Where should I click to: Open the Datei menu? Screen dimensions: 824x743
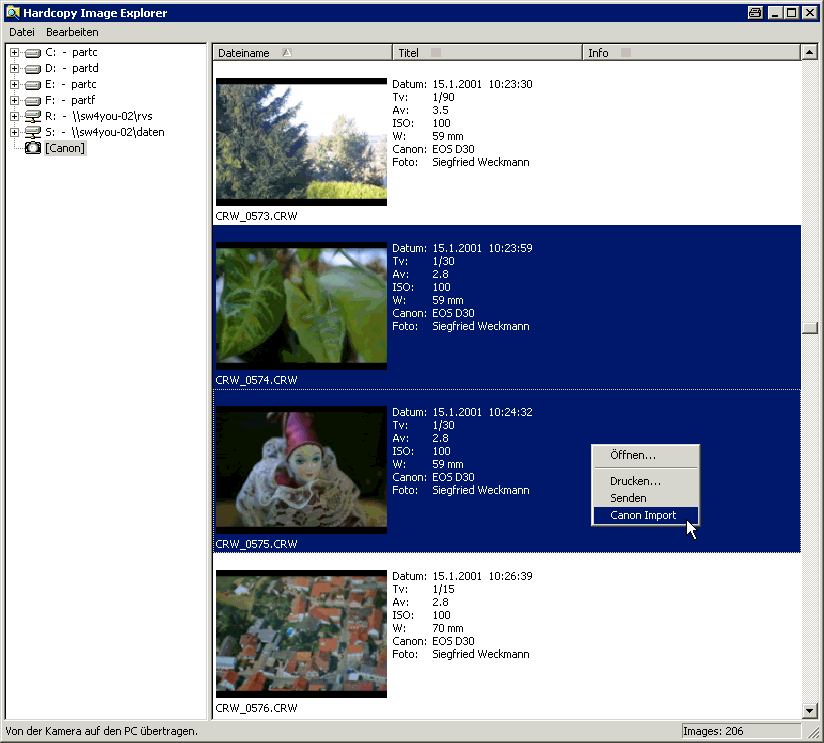pyautogui.click(x=21, y=32)
